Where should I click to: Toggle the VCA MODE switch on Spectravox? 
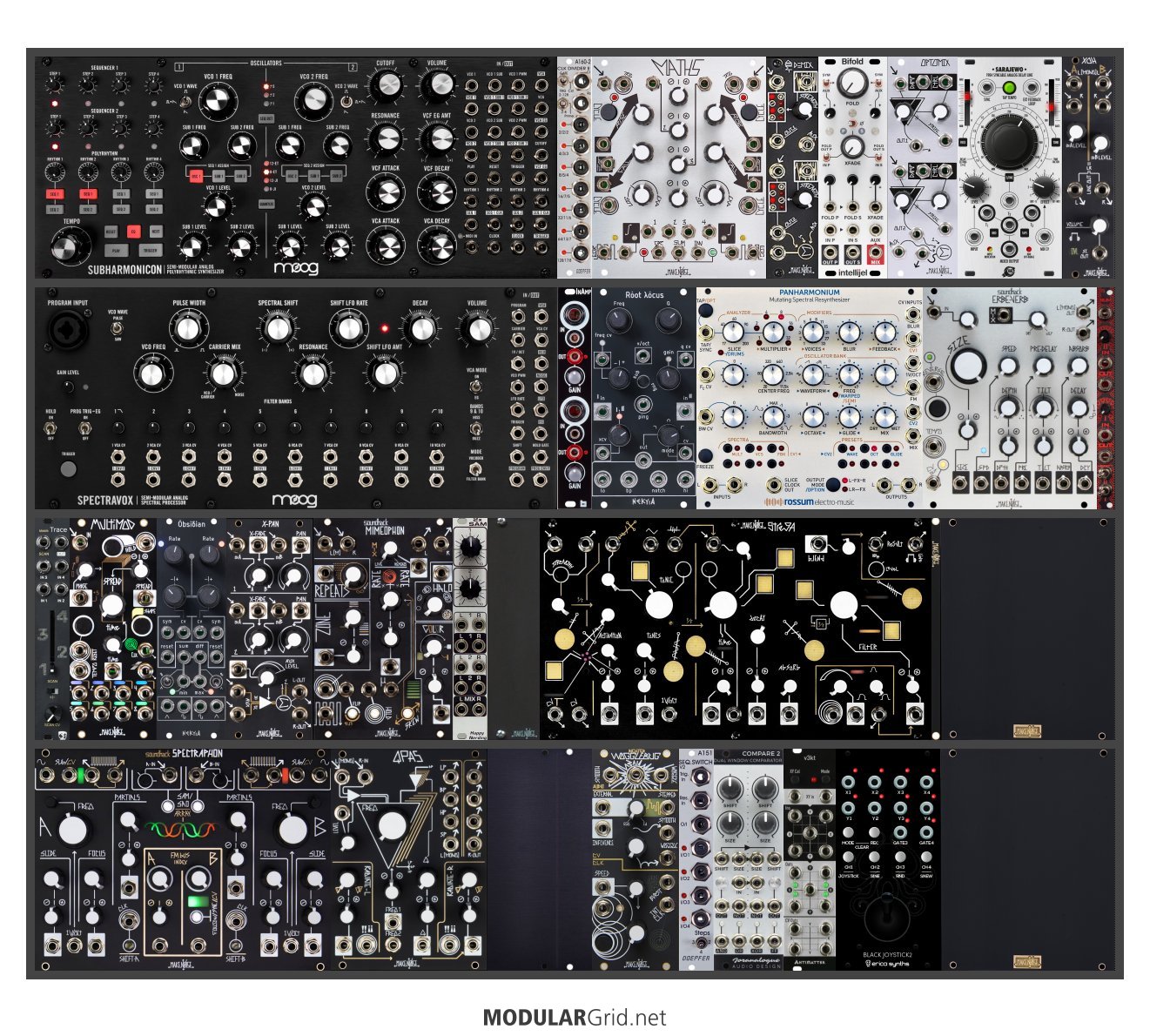pos(476,387)
